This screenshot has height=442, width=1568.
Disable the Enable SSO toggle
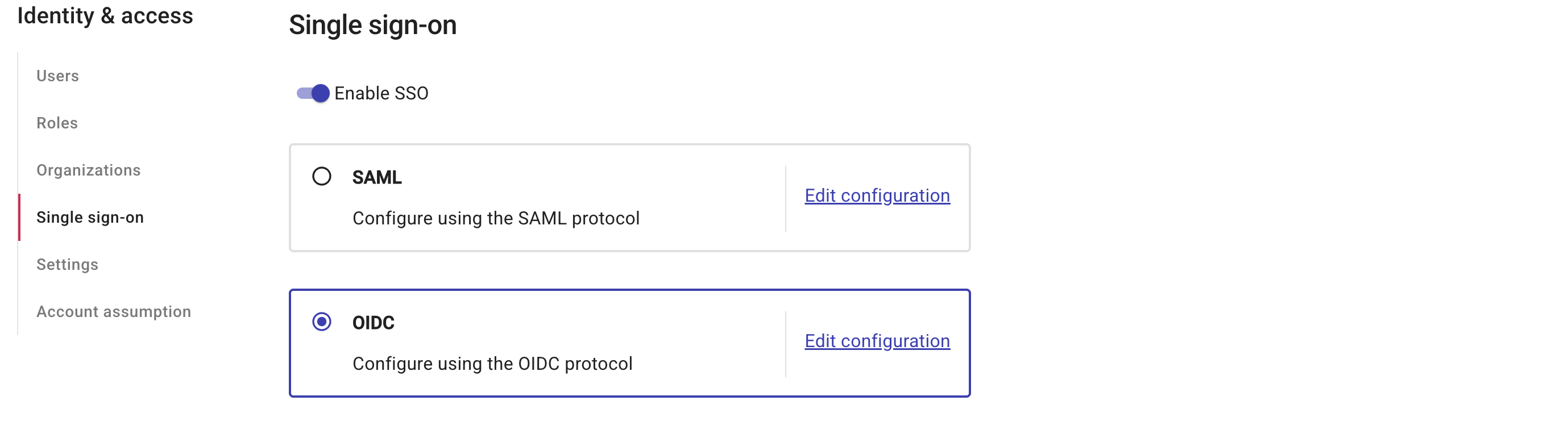click(x=313, y=94)
